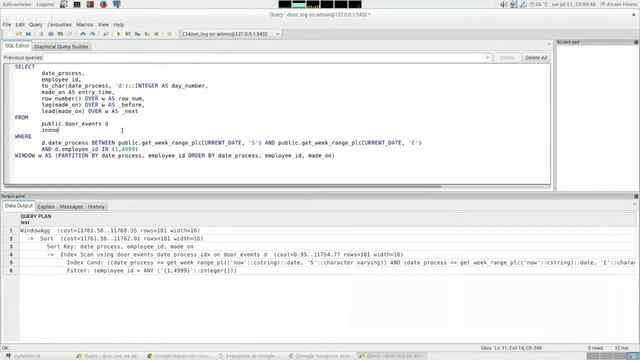Open the Favourites menu

[60, 24]
